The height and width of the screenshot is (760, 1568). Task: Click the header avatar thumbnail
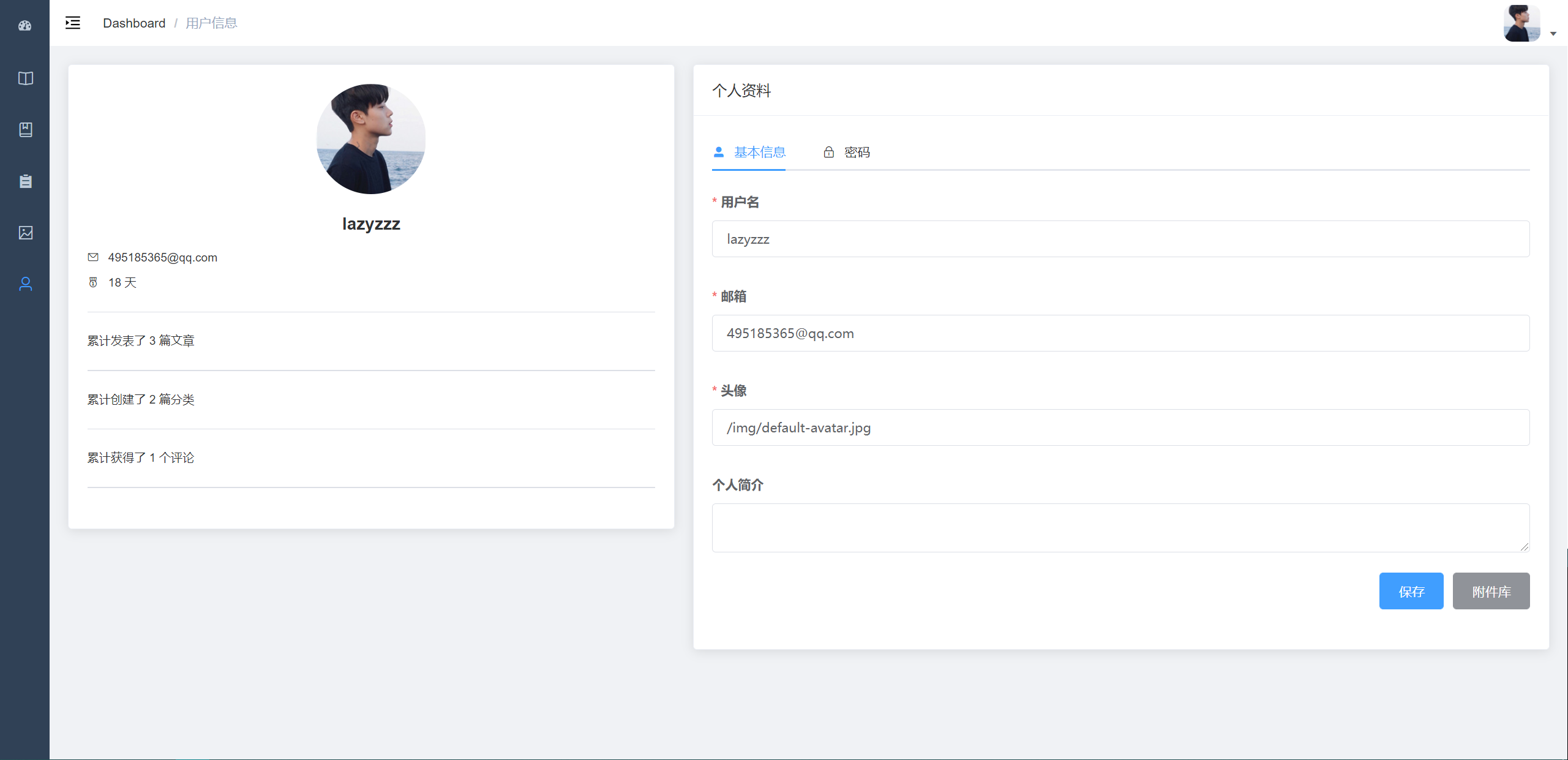pyautogui.click(x=1521, y=23)
